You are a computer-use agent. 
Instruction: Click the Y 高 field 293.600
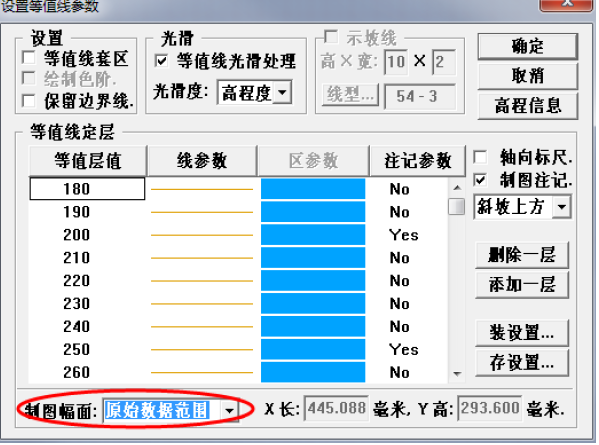click(490, 408)
